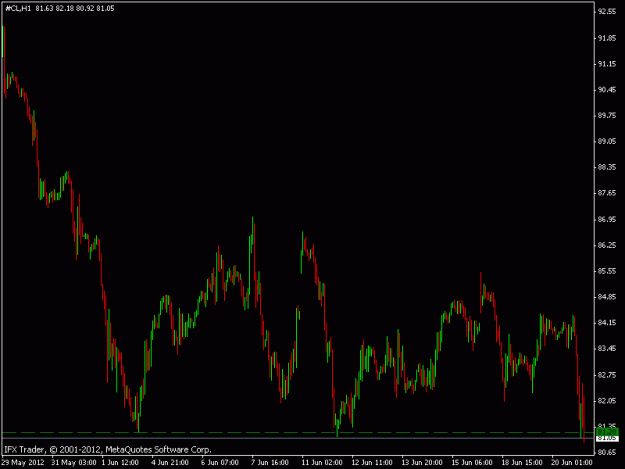Screen dimensions: 625x469
Task: Click the 88.35 price axis label
Action: pyautogui.click(x=607, y=167)
